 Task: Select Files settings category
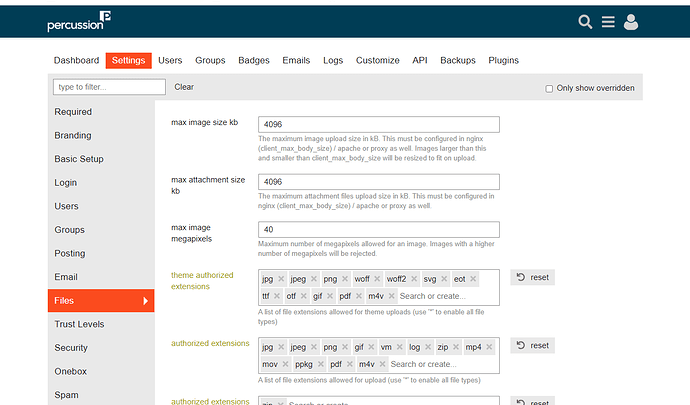(101, 301)
